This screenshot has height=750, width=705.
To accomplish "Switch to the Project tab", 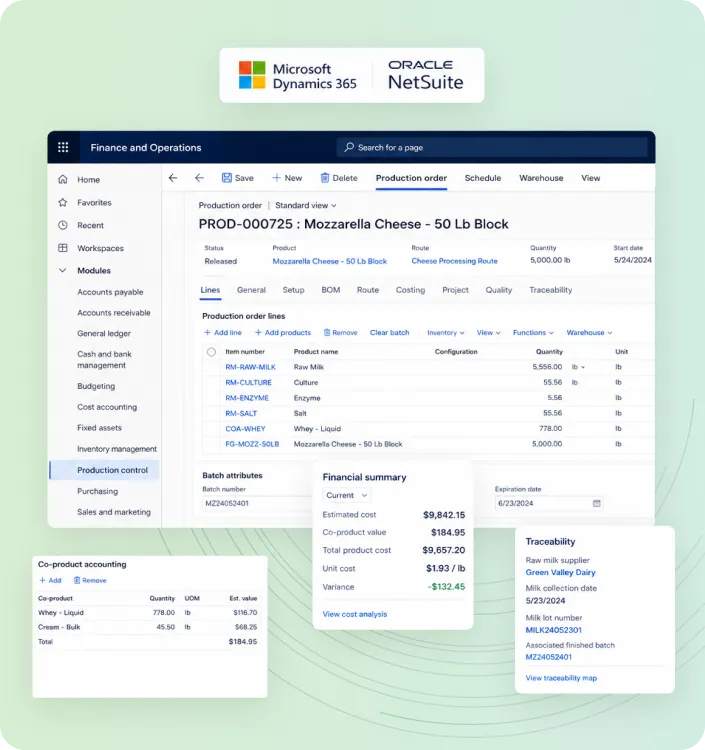I will pos(455,290).
